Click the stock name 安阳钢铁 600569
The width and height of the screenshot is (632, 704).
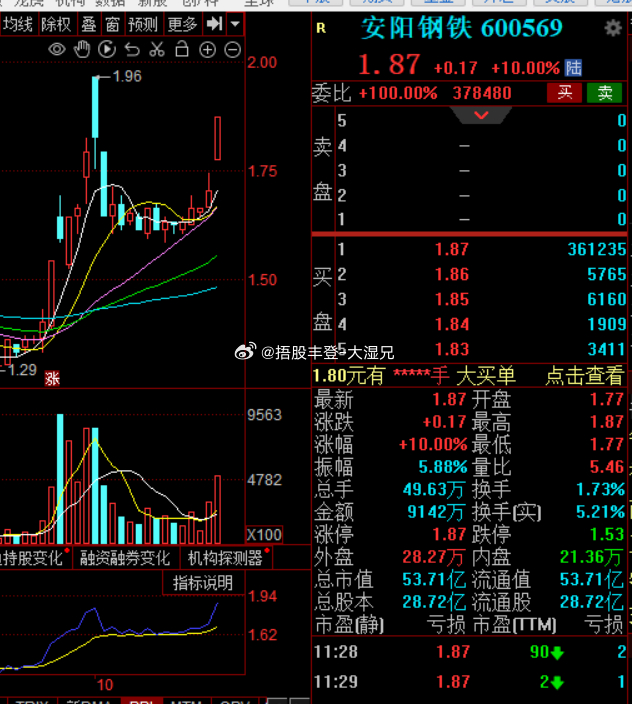461,28
